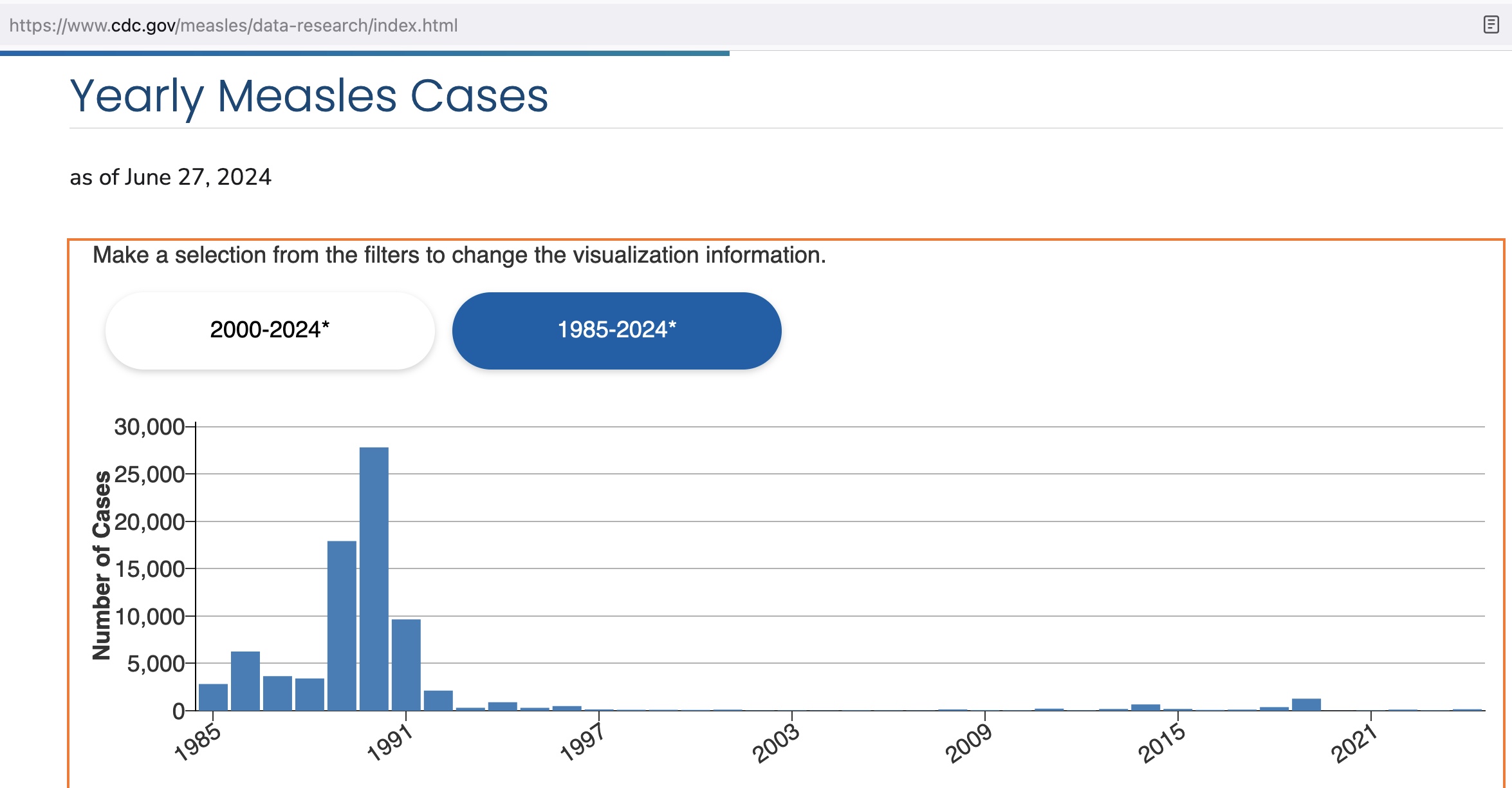Click the 2003 x-axis year label
The image size is (1512, 788).
tap(775, 743)
